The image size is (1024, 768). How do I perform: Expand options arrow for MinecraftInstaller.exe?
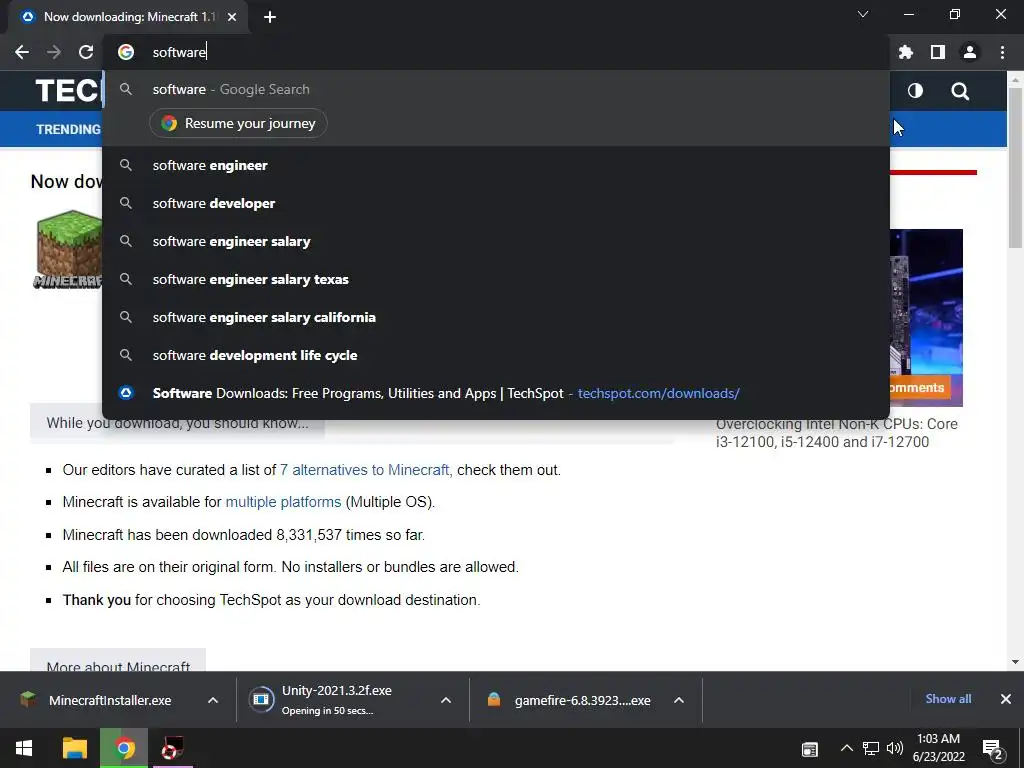[213, 700]
